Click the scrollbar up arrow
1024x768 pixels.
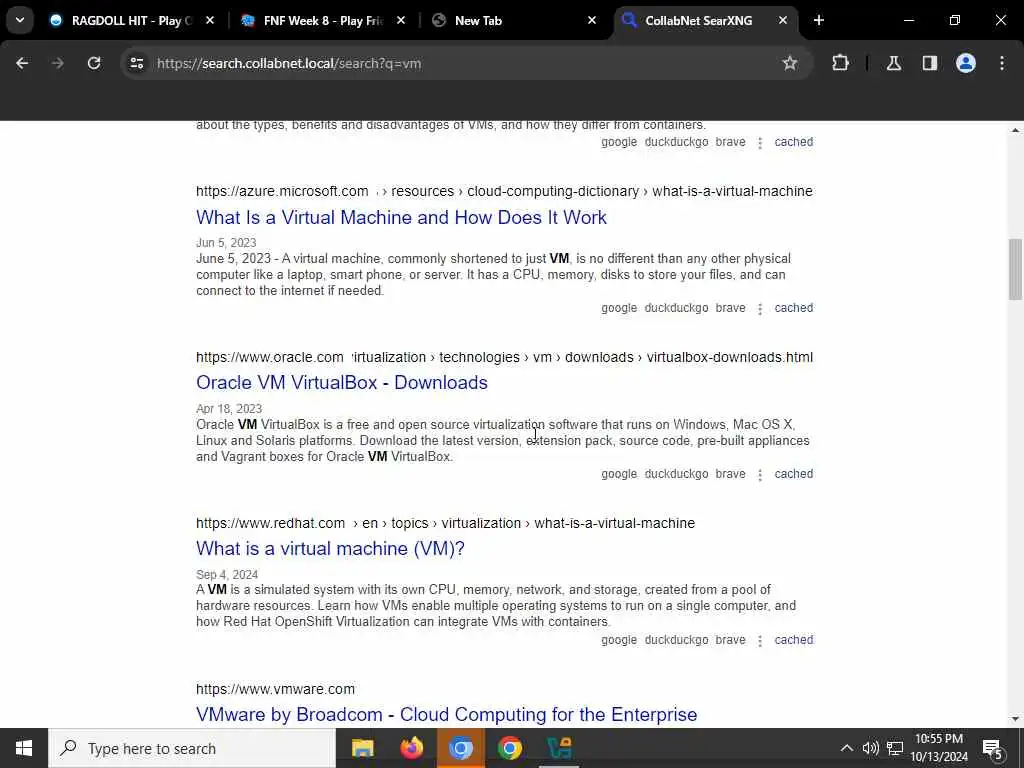click(x=1015, y=130)
